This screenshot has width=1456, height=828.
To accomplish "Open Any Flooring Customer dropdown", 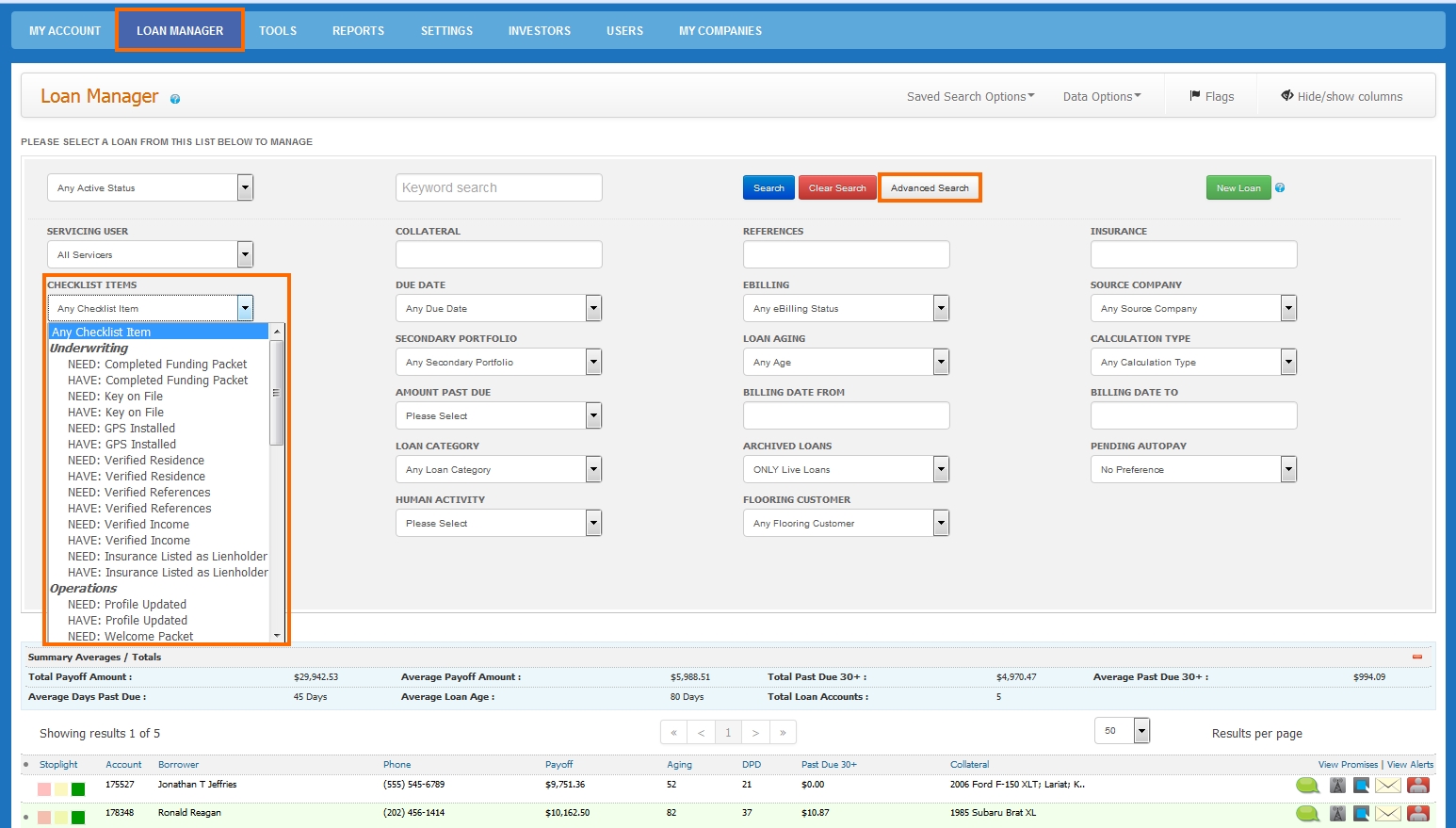I will (x=846, y=523).
